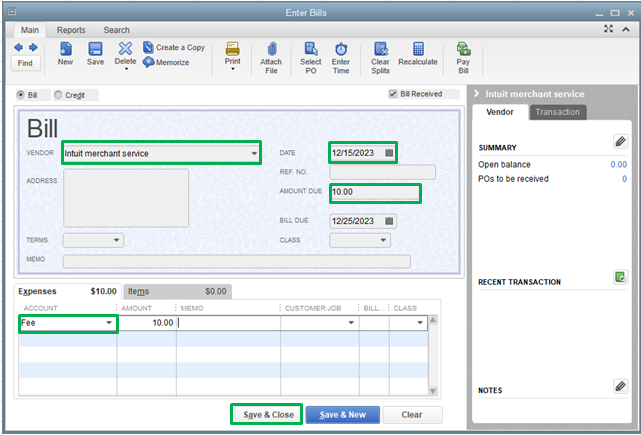Click the expense row Memo cell
This screenshot has height=435, width=641.
point(228,323)
